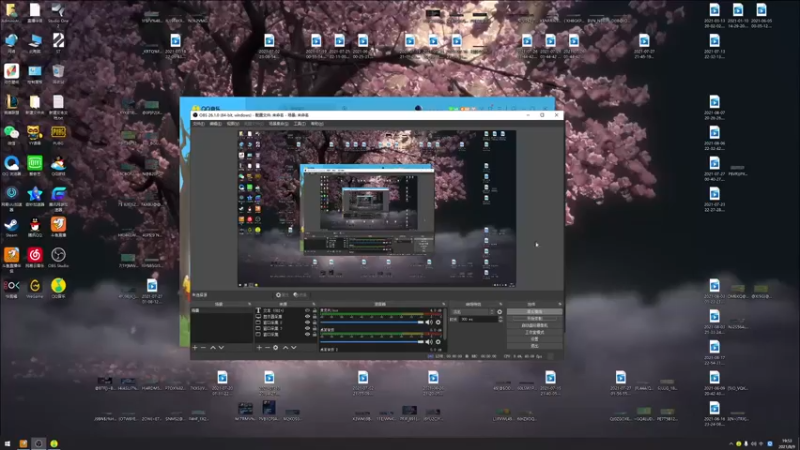Open the Help menu in OBS
The height and width of the screenshot is (450, 800).
coord(317,123)
